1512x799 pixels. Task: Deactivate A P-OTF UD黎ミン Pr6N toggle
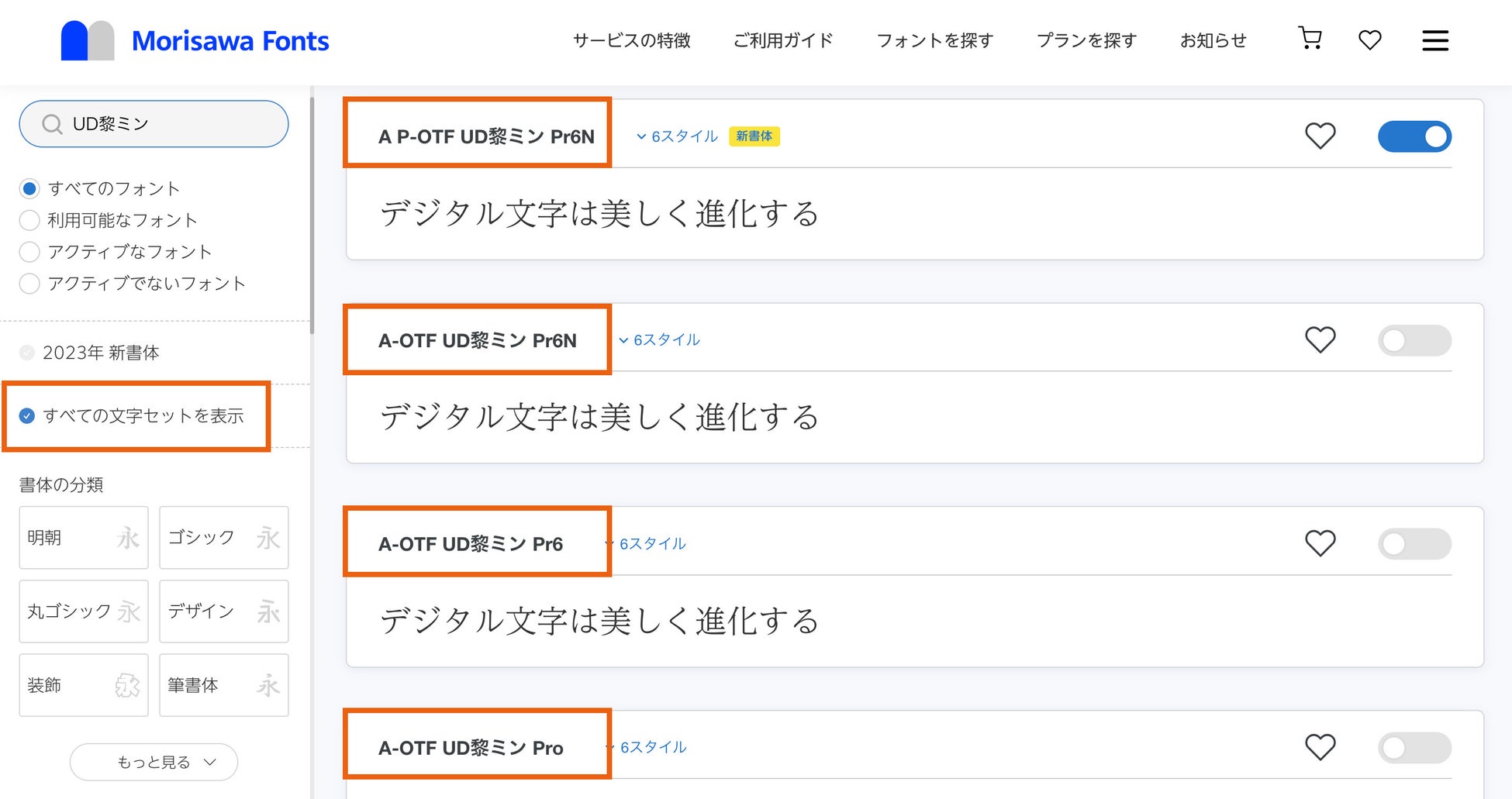(x=1414, y=136)
